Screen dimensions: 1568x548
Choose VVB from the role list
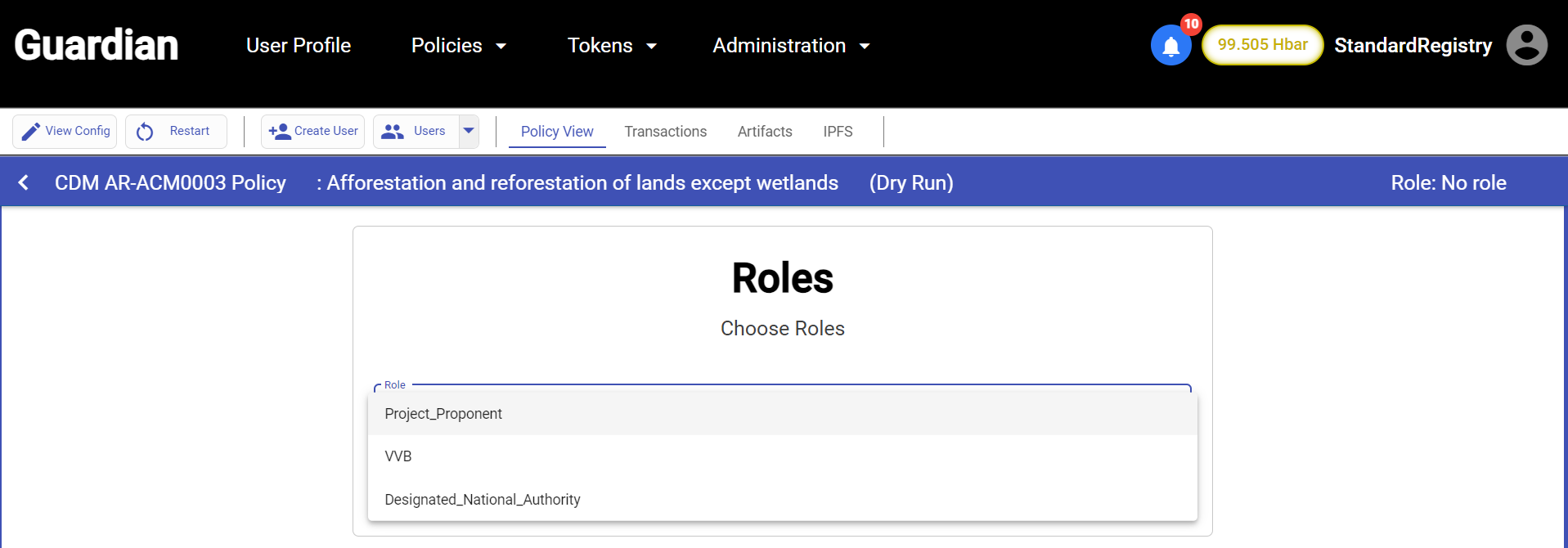click(398, 456)
